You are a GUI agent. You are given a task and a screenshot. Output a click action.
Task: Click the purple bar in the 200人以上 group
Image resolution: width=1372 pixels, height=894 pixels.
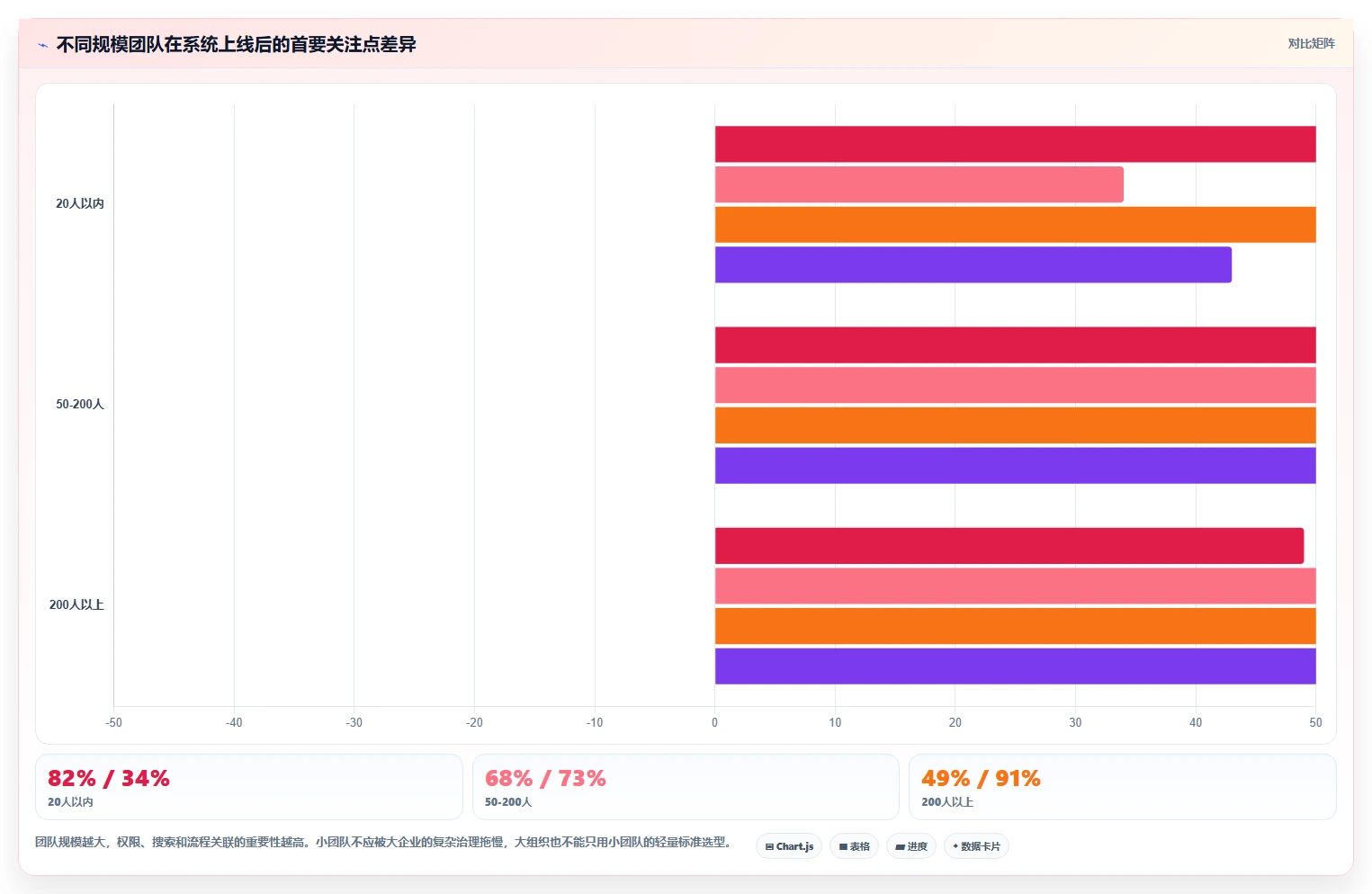(1015, 666)
